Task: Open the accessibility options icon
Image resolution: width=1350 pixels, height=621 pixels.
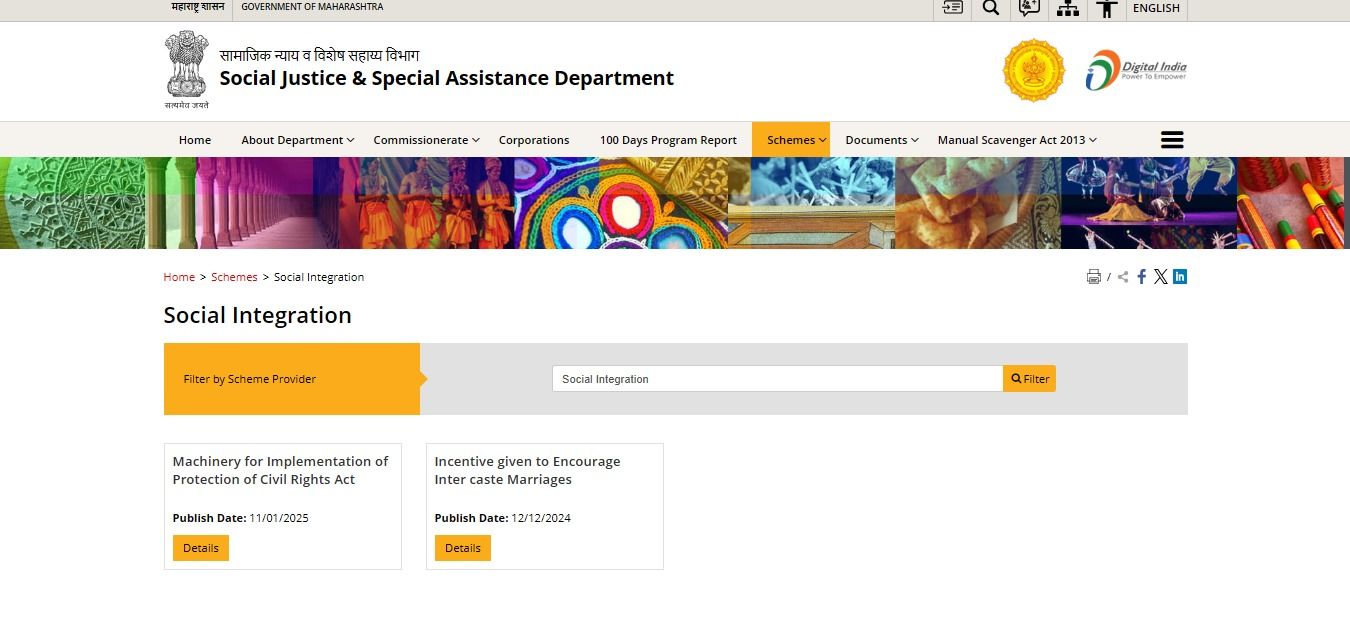Action: [1106, 8]
